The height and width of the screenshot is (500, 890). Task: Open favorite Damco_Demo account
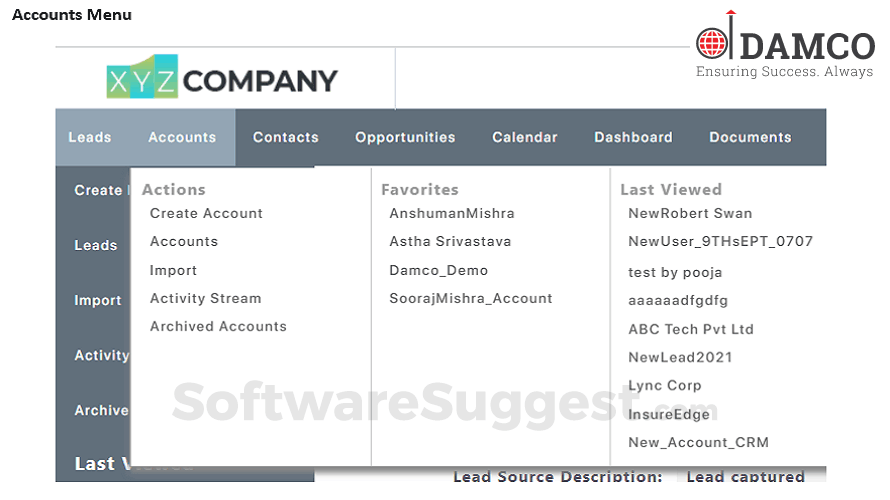click(x=439, y=271)
